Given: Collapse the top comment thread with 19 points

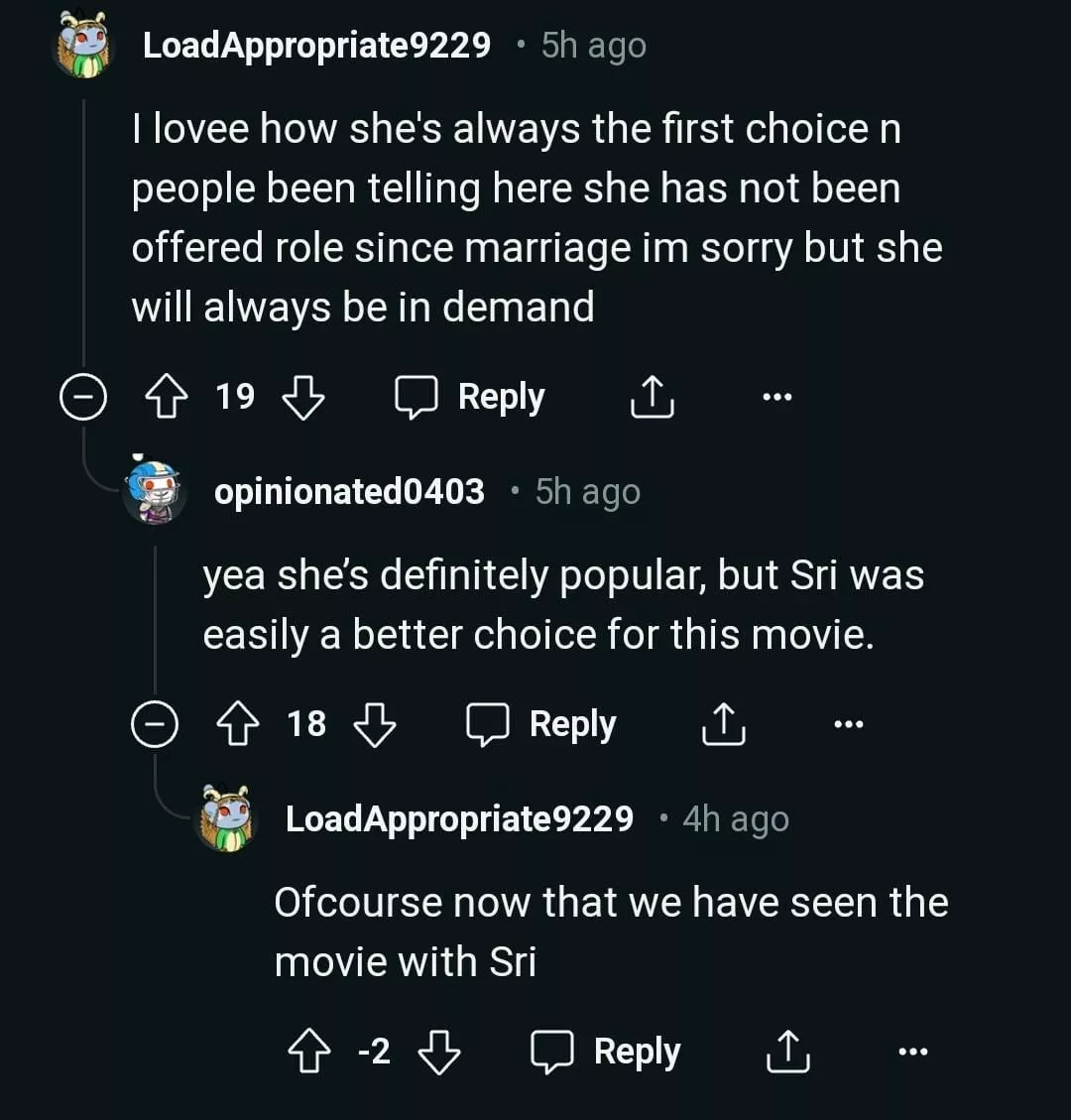Looking at the screenshot, I should [x=82, y=399].
